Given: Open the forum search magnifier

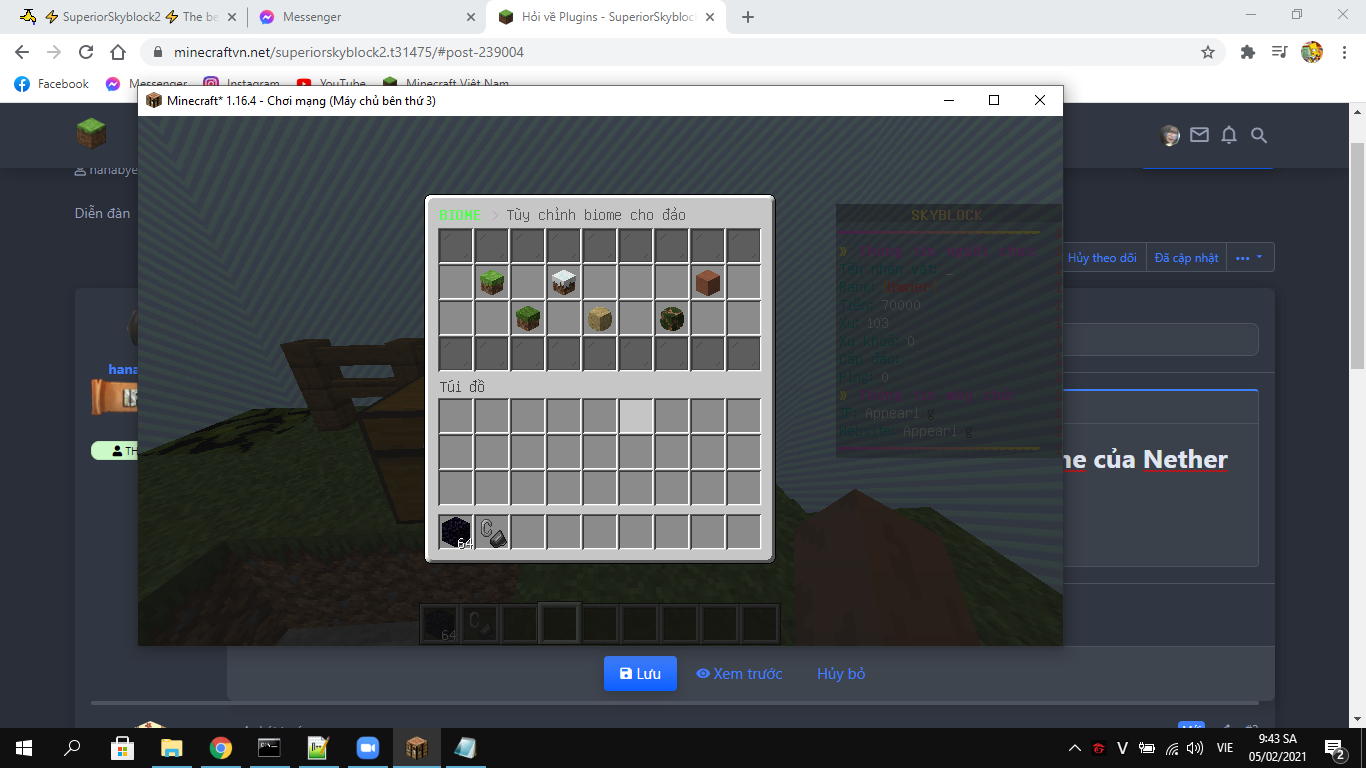Looking at the screenshot, I should coord(1259,135).
